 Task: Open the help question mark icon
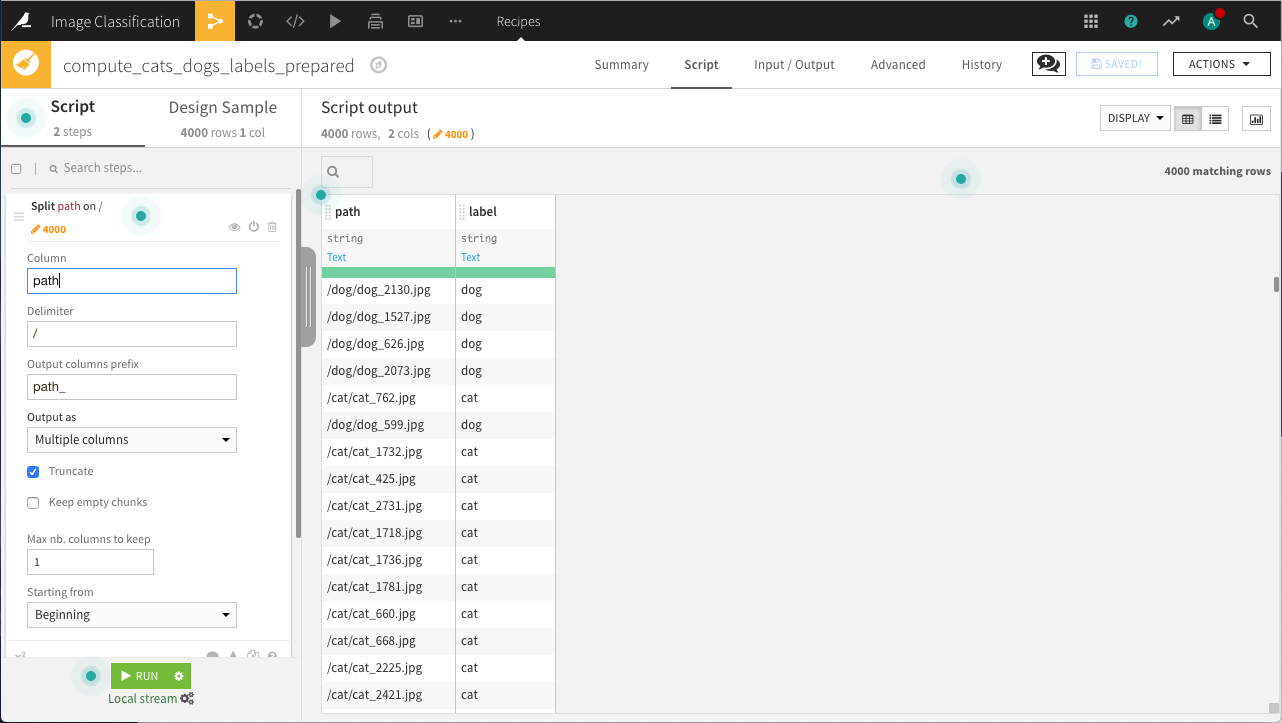click(x=1130, y=20)
